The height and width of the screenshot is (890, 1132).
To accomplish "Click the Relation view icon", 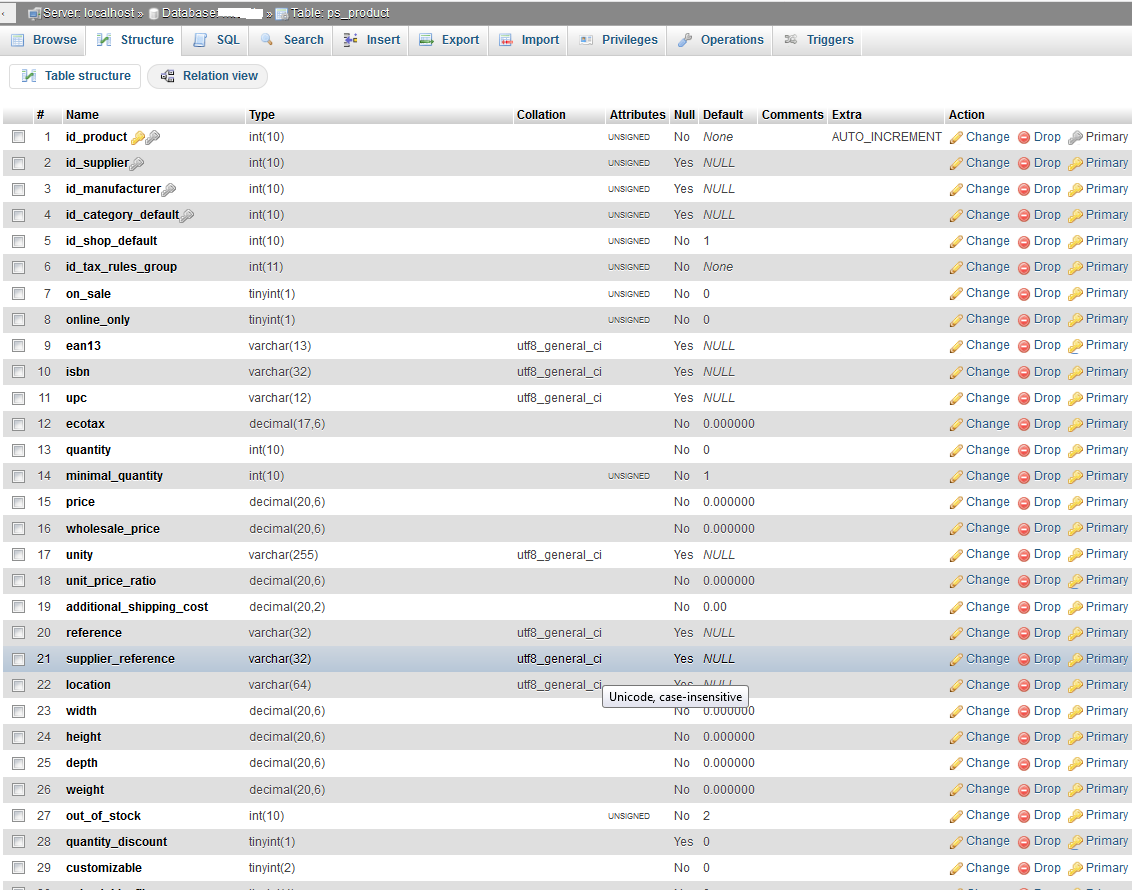I will (167, 76).
